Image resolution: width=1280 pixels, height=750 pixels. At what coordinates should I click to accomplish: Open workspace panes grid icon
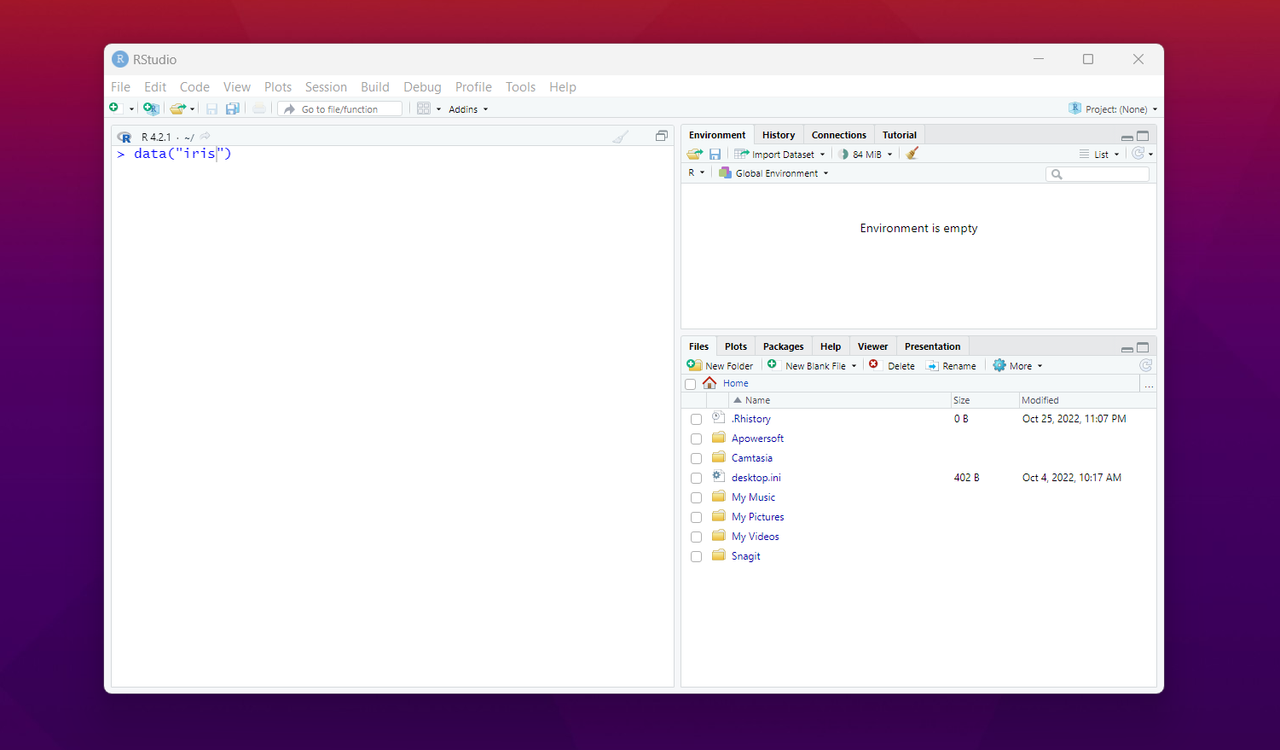(424, 108)
